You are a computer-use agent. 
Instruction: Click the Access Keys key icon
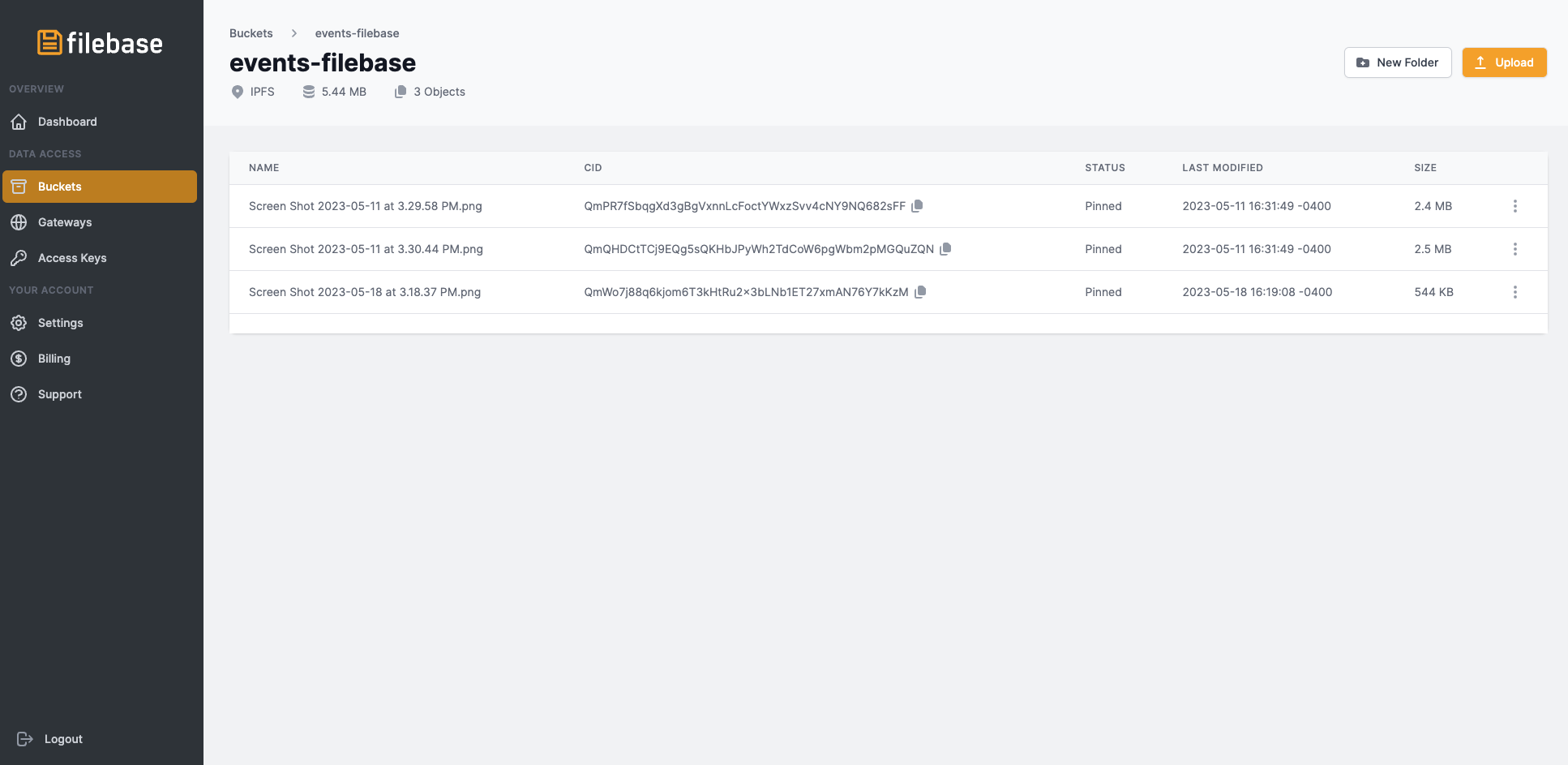[x=19, y=258]
